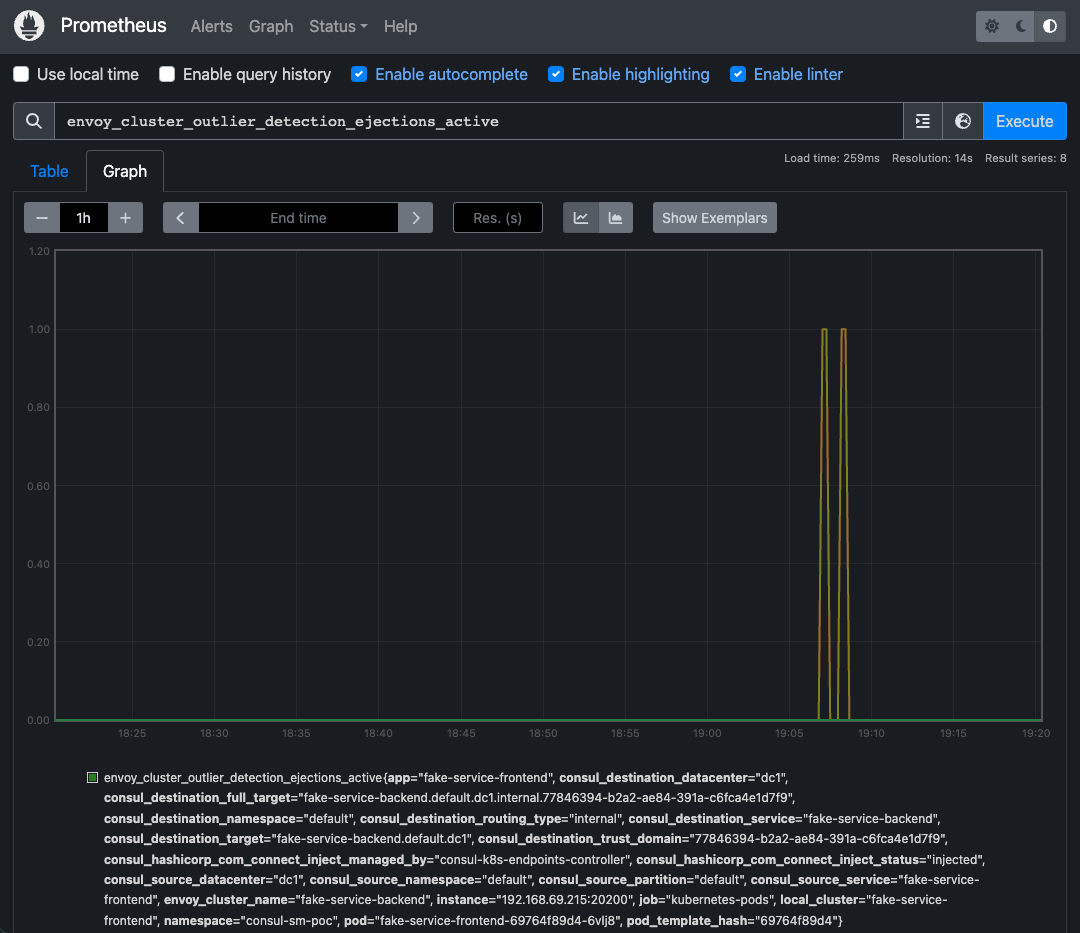Click the Prometheus torch logo
Viewport: 1080px width, 933px height.
click(29, 25)
